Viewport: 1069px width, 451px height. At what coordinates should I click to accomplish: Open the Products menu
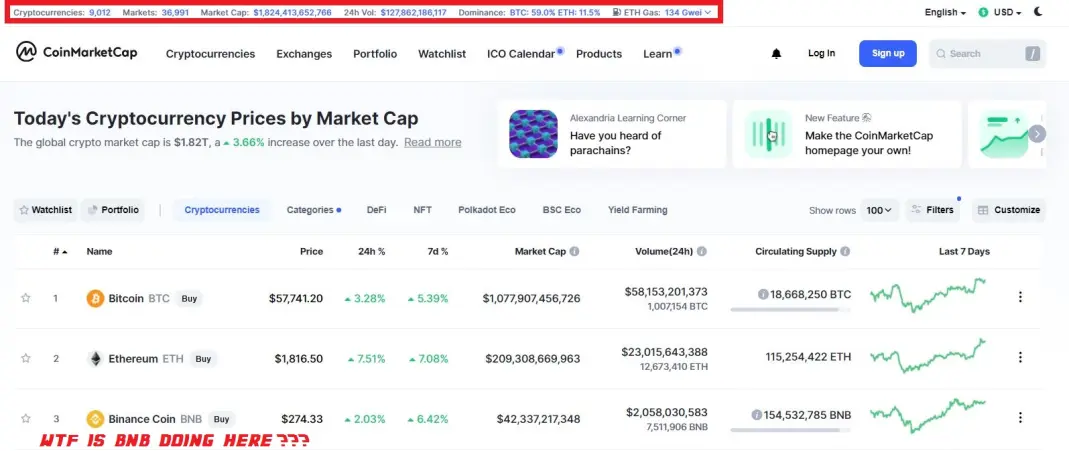[599, 54]
